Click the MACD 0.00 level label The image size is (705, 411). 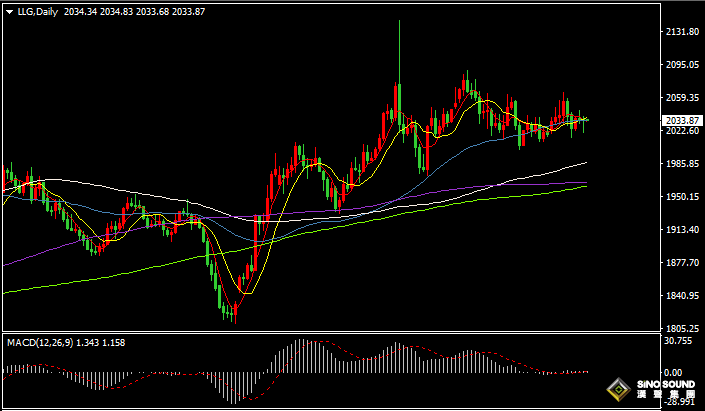point(678,371)
